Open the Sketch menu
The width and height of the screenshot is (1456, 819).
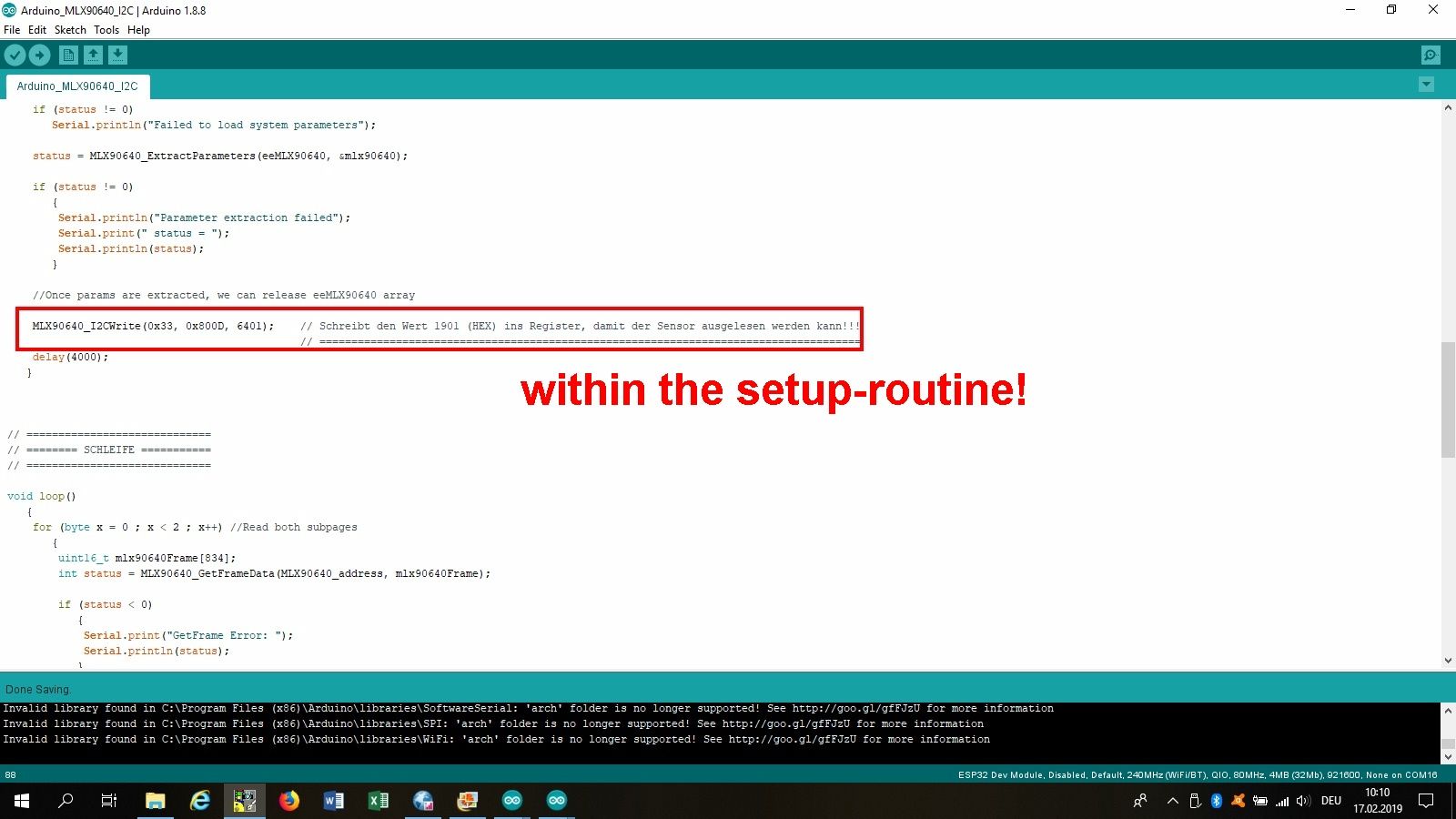70,30
